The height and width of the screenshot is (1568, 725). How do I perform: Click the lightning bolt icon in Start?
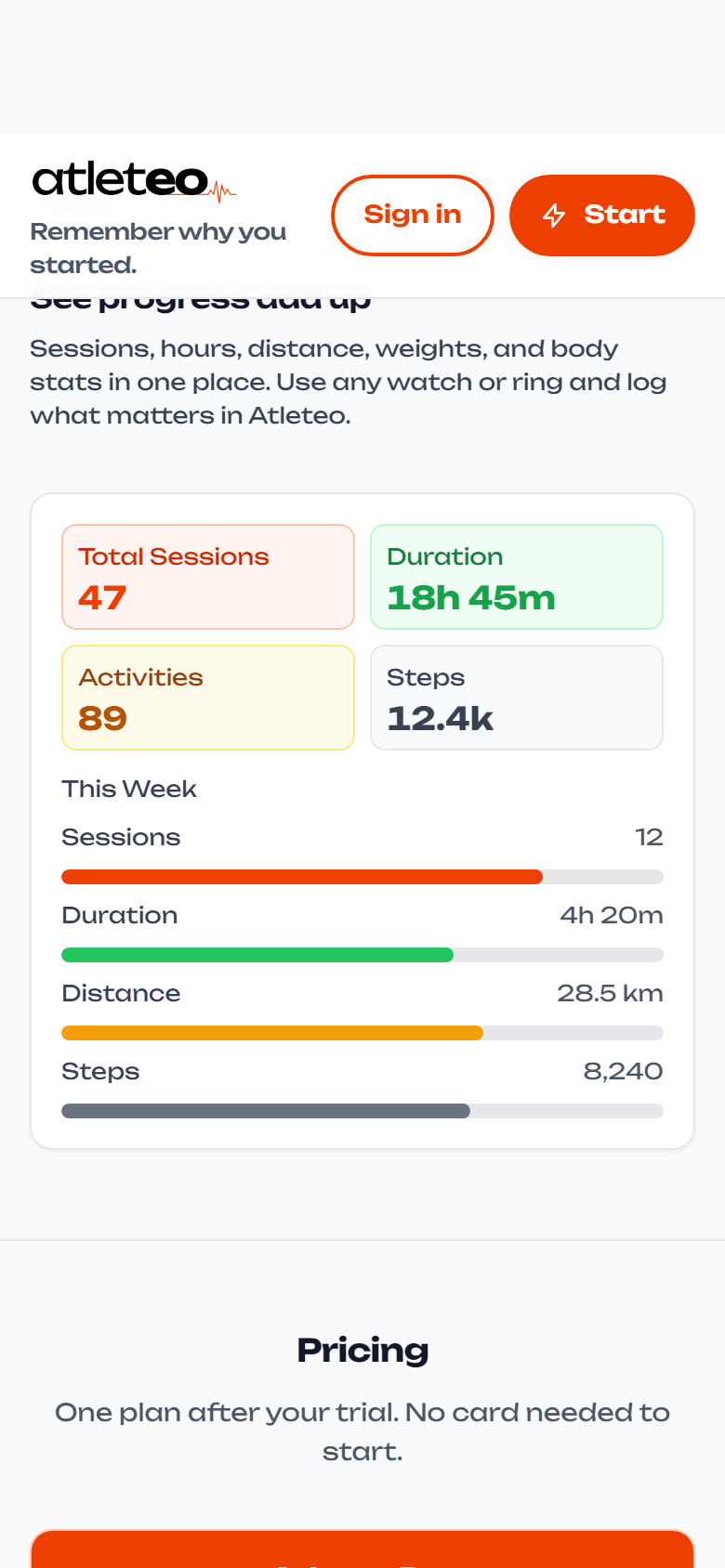[554, 216]
